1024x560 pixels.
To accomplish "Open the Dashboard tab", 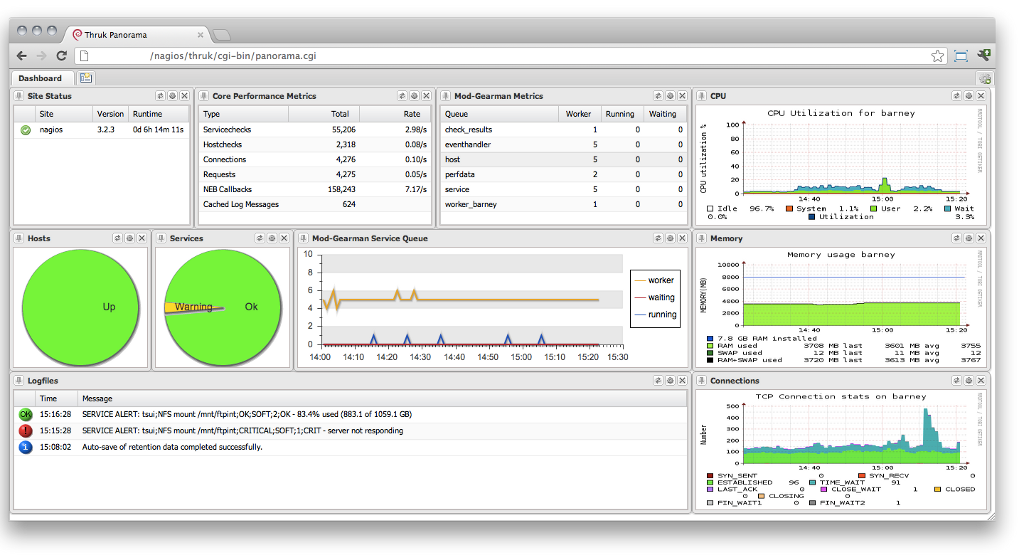I will coord(40,78).
